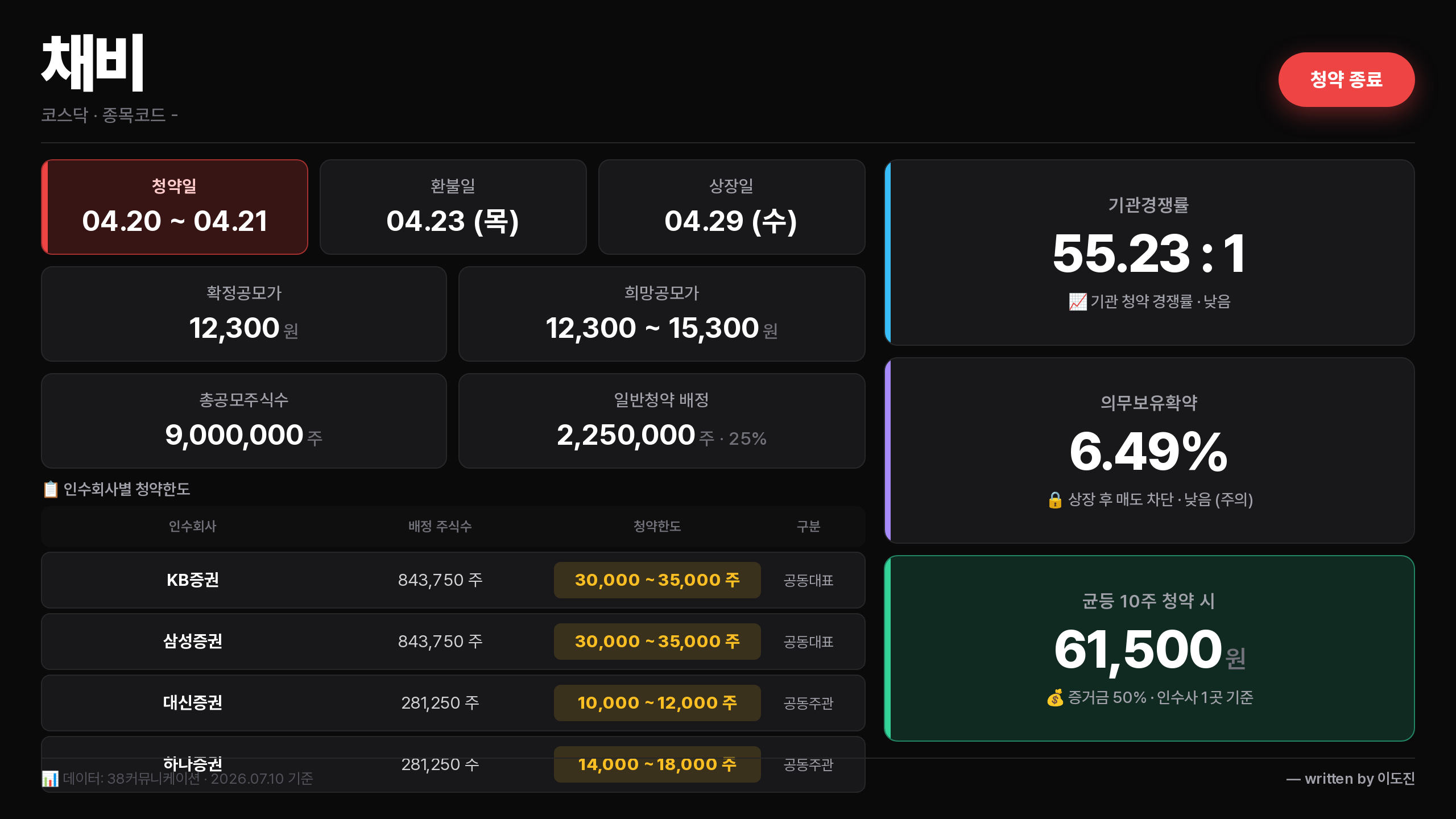Select the 청약일 04.20 ~ 04.21 card

coord(175,207)
